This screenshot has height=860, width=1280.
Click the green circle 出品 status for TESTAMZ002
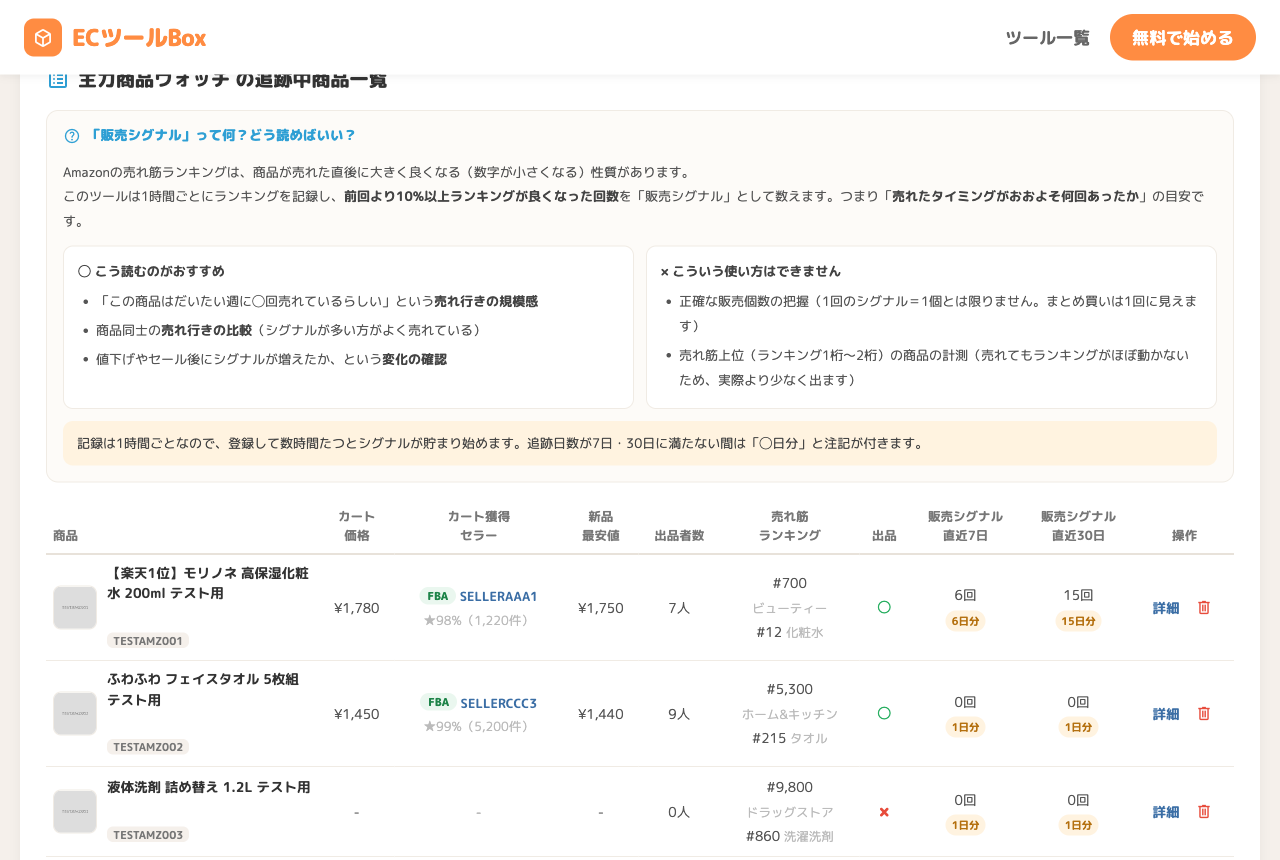coord(884,713)
